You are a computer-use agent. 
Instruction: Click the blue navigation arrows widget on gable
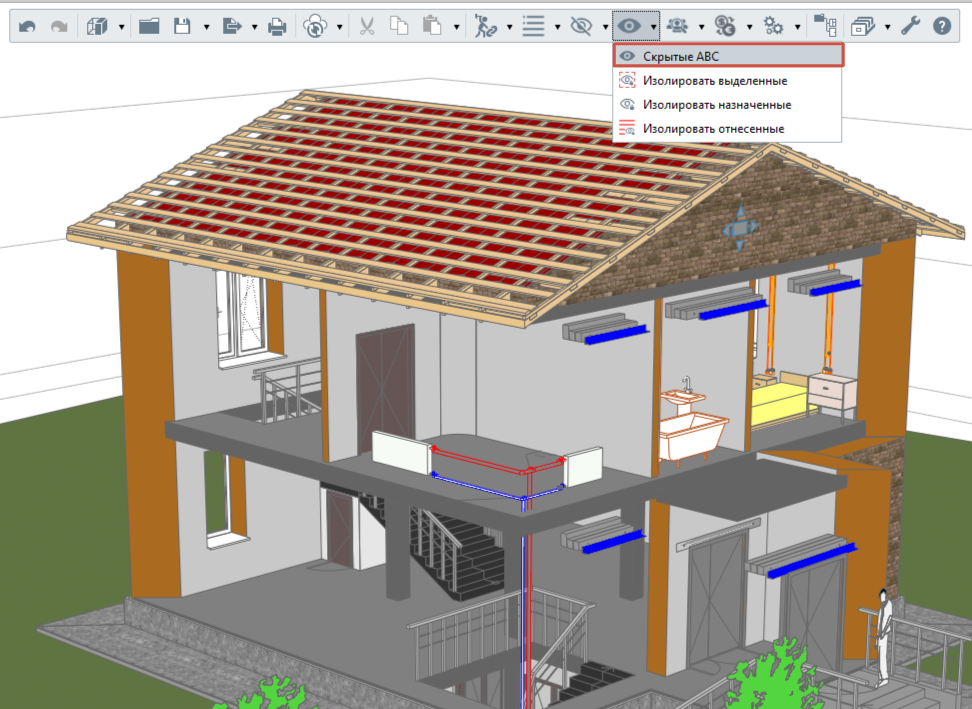point(740,229)
